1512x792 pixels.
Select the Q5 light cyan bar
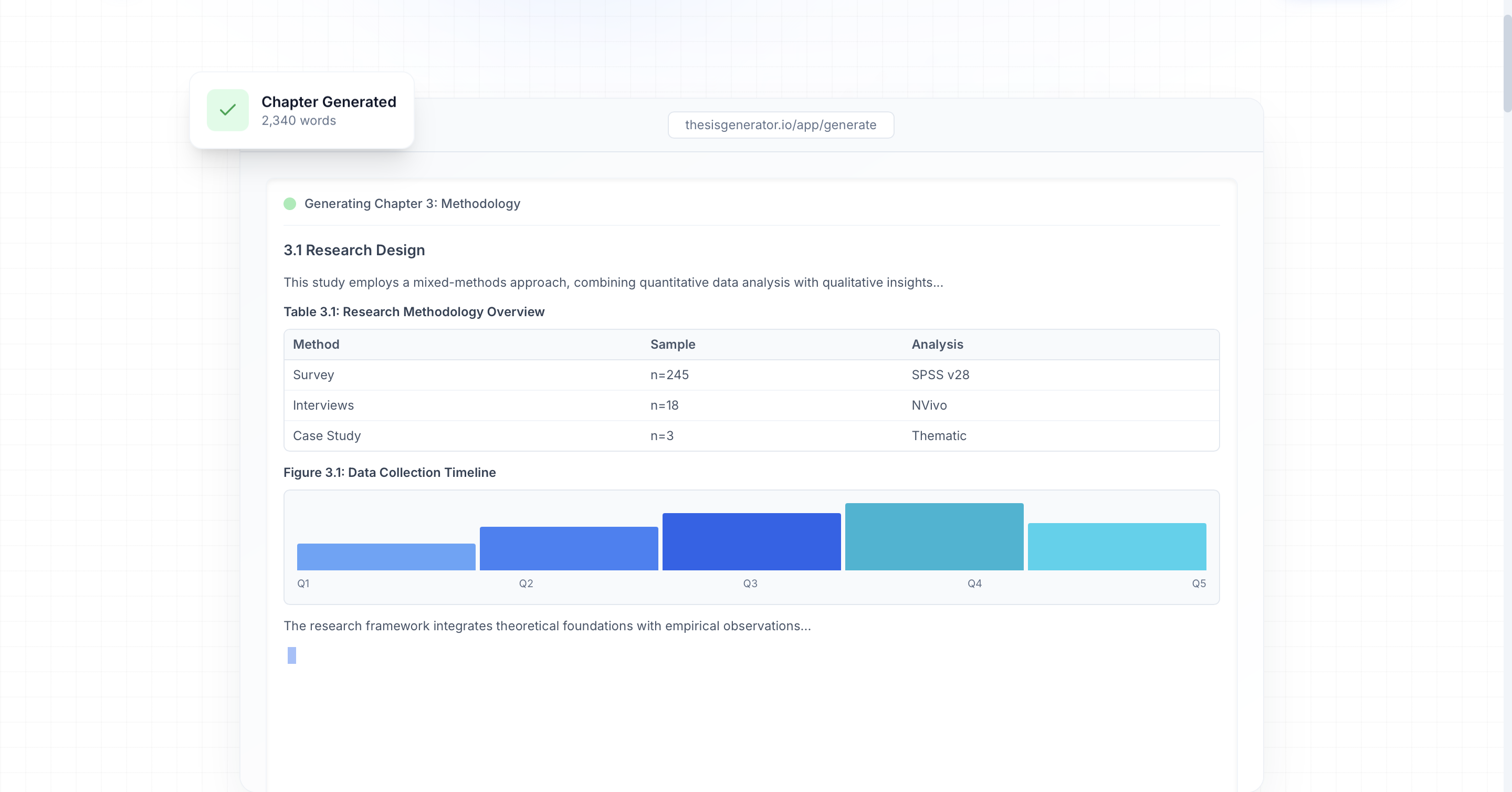(1116, 546)
